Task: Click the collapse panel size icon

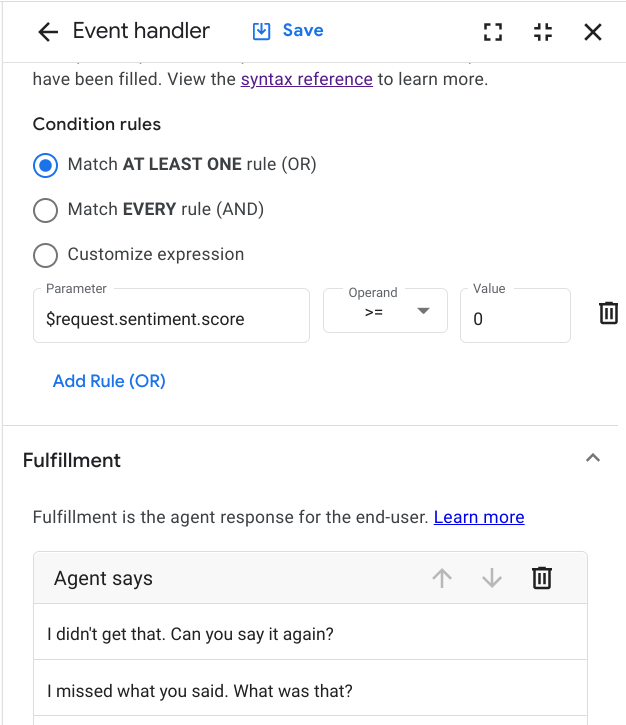Action: coord(543,32)
